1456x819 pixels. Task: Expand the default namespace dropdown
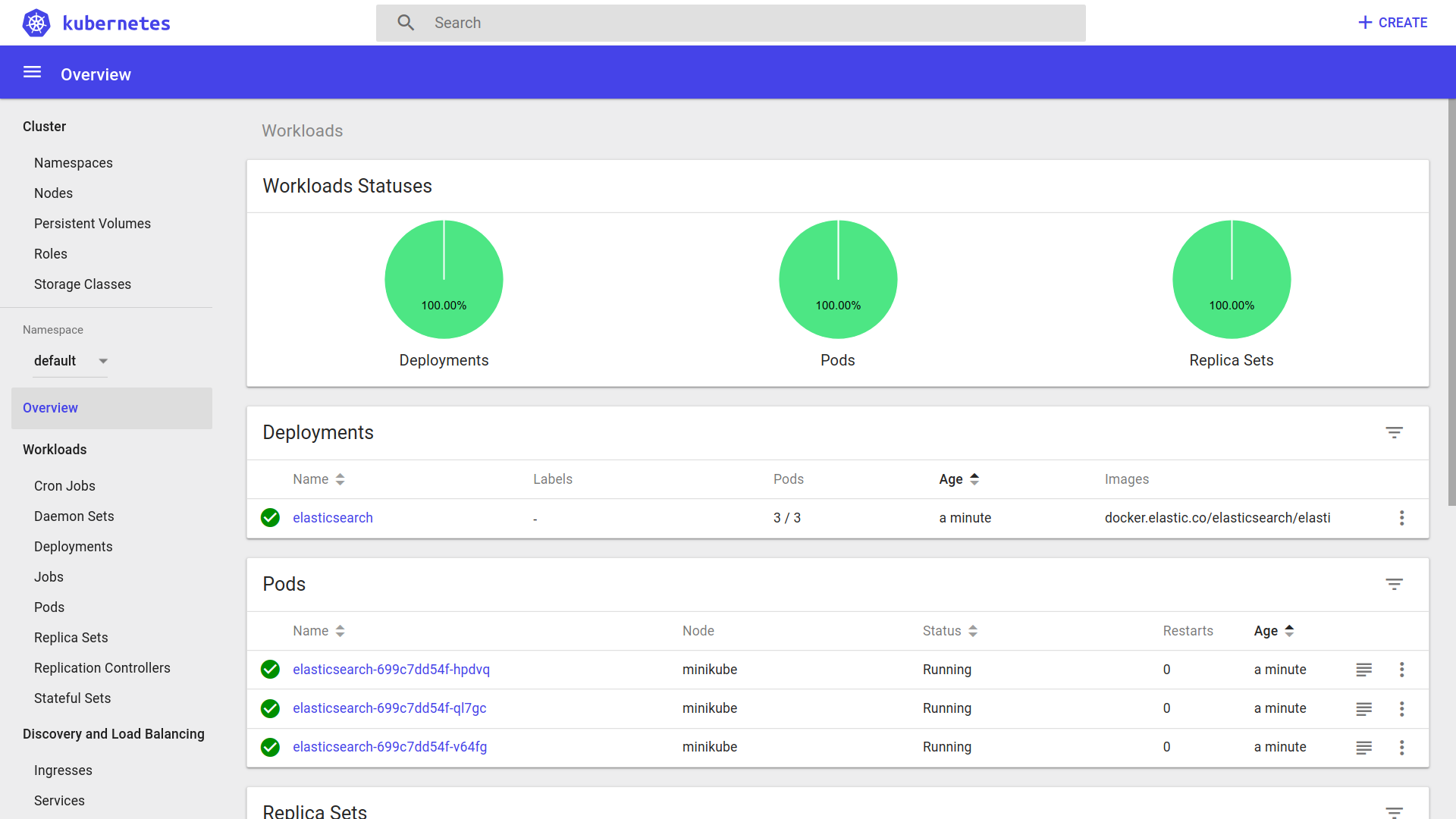click(71, 361)
